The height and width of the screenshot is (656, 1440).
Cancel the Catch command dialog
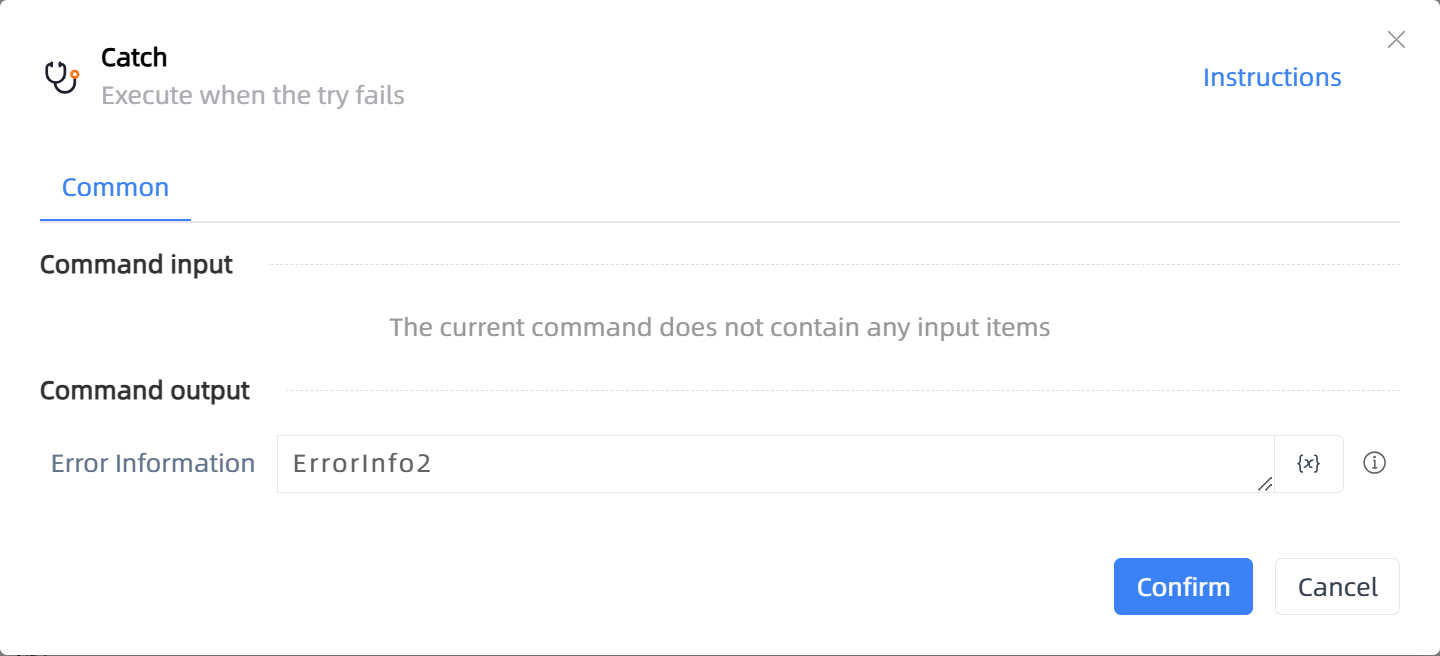tap(1337, 586)
